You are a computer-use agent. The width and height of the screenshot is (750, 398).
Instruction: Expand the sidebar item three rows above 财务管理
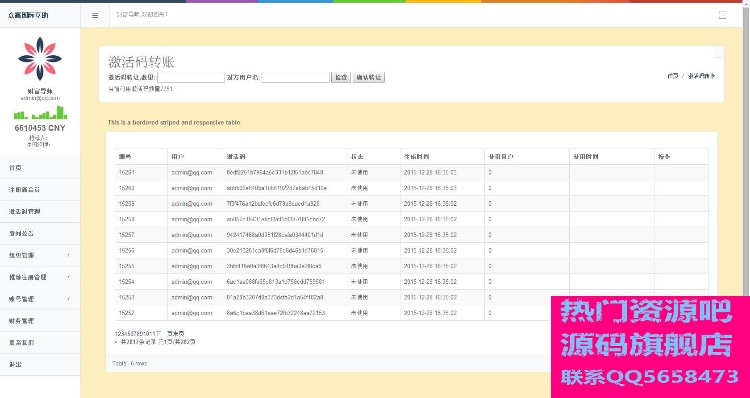coord(40,255)
